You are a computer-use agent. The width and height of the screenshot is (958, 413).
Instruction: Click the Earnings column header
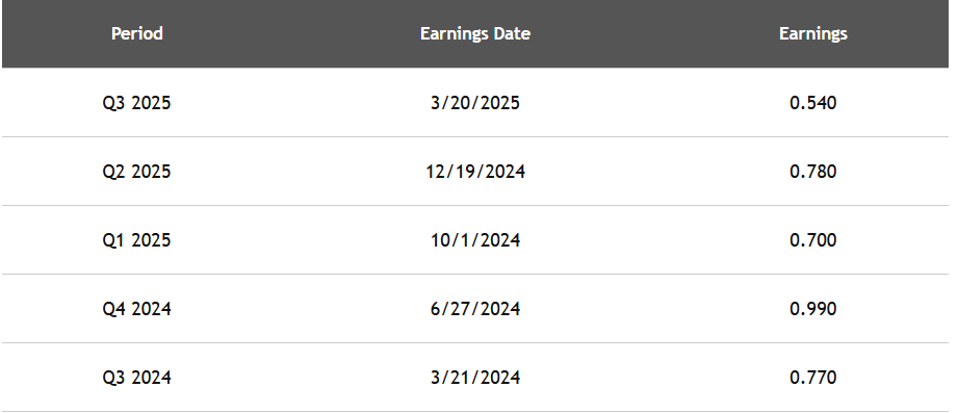click(x=813, y=34)
